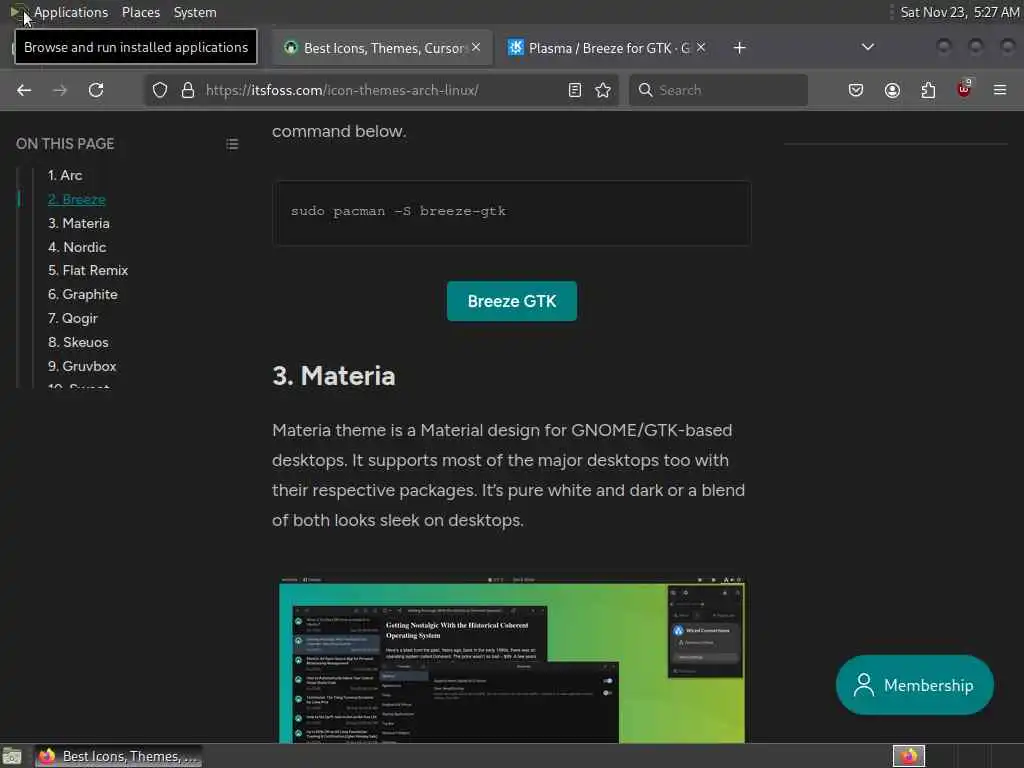Open the extensions puzzle icon
The height and width of the screenshot is (768, 1024).
point(928,90)
